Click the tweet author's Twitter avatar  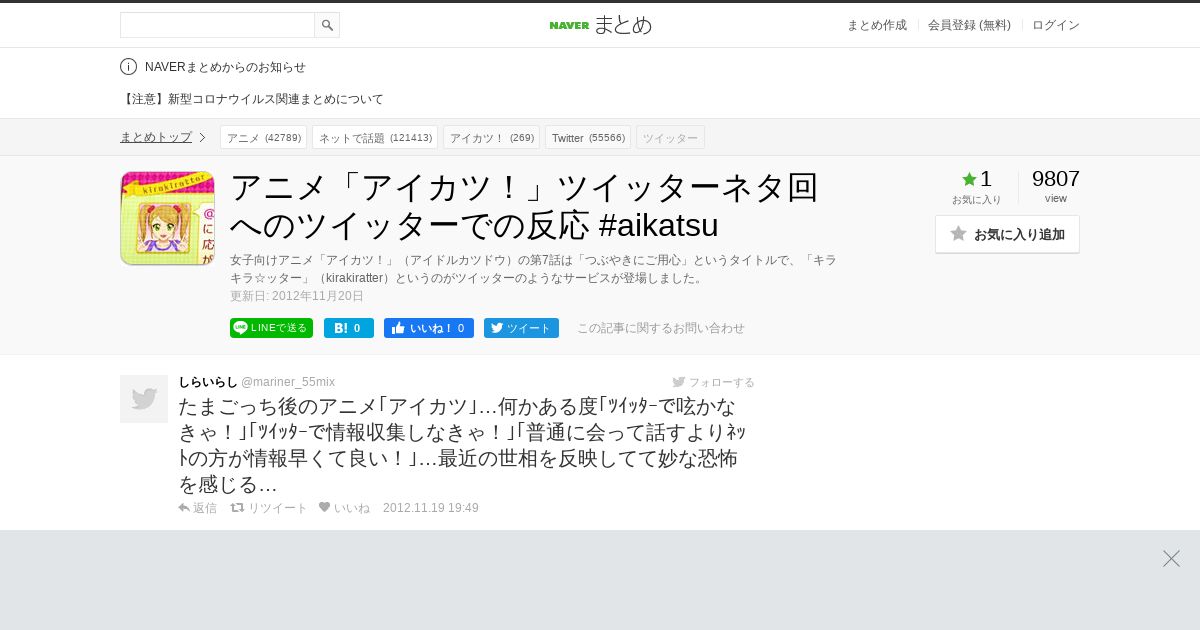pyautogui.click(x=144, y=399)
